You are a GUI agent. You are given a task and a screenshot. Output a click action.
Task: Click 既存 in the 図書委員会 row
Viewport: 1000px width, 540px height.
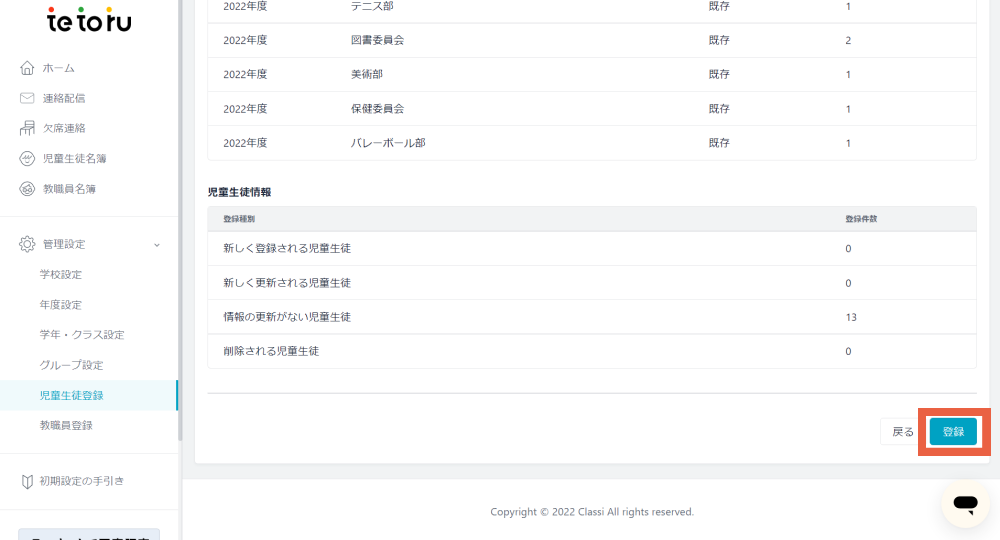click(x=719, y=40)
